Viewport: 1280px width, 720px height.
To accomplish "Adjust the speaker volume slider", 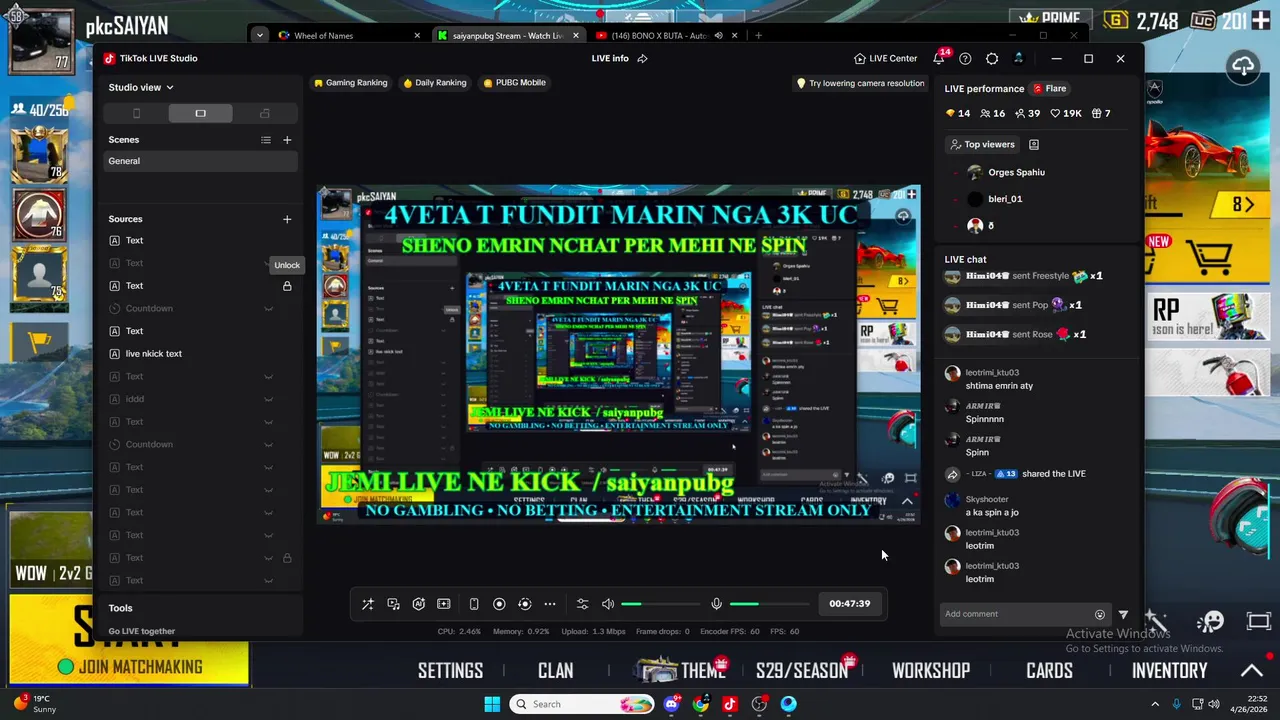I will [660, 604].
